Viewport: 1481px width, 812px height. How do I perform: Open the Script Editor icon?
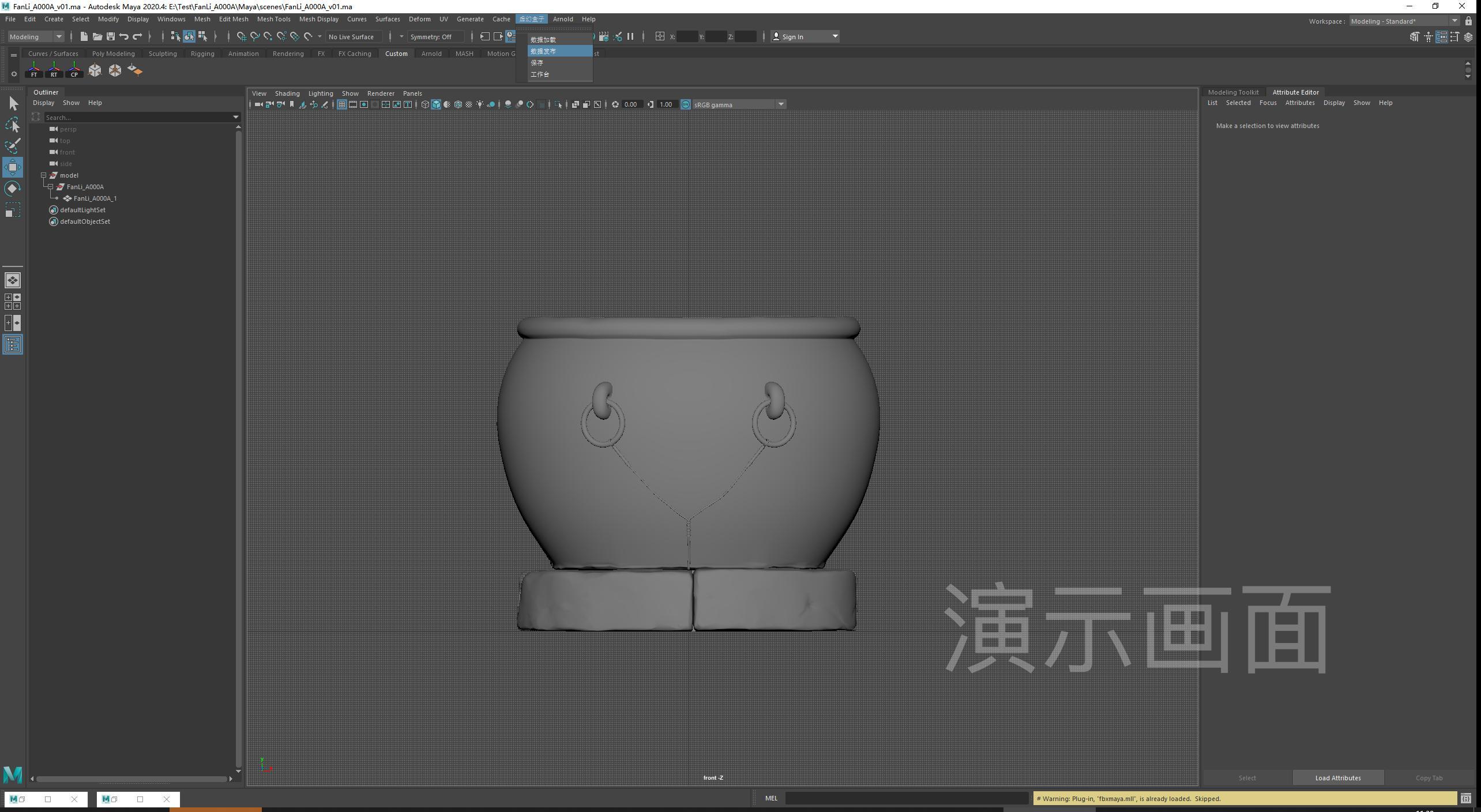tap(1465, 799)
